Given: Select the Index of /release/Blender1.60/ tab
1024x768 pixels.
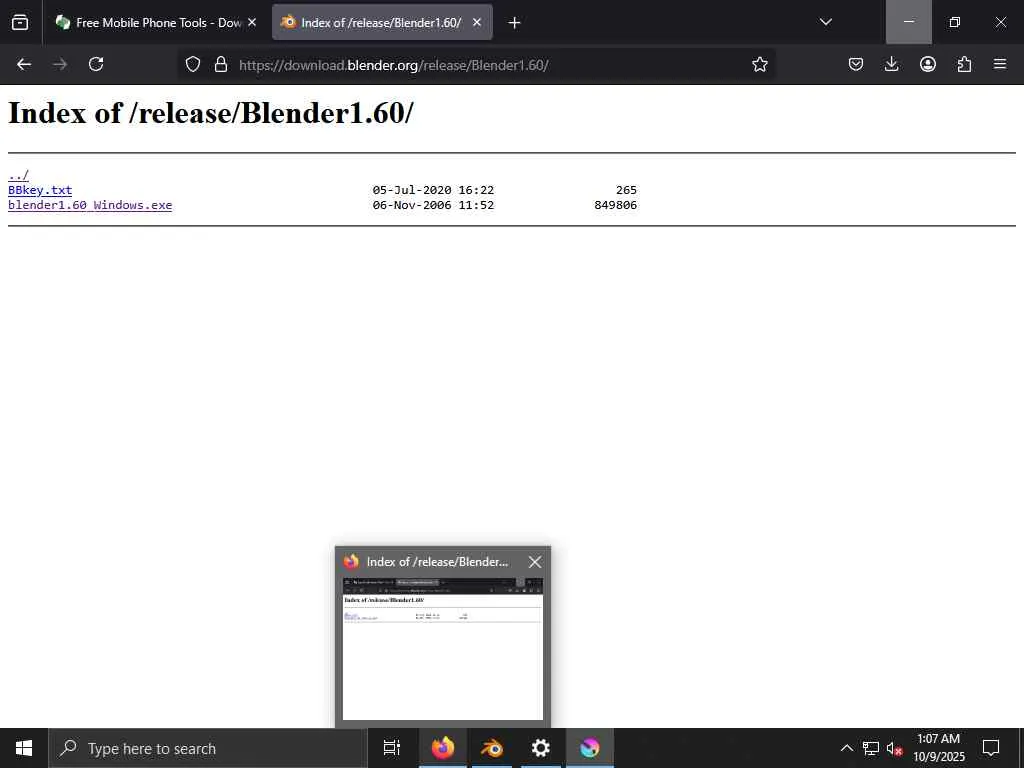Looking at the screenshot, I should click(382, 22).
